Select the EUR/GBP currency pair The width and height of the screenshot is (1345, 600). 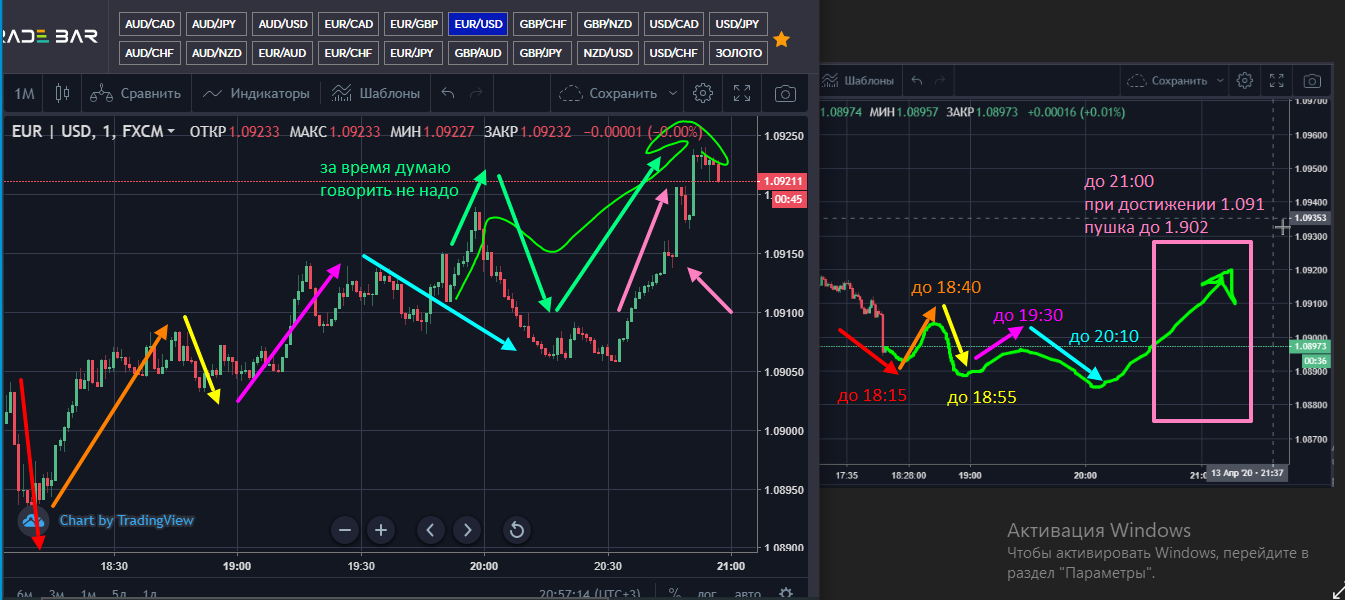coord(414,23)
